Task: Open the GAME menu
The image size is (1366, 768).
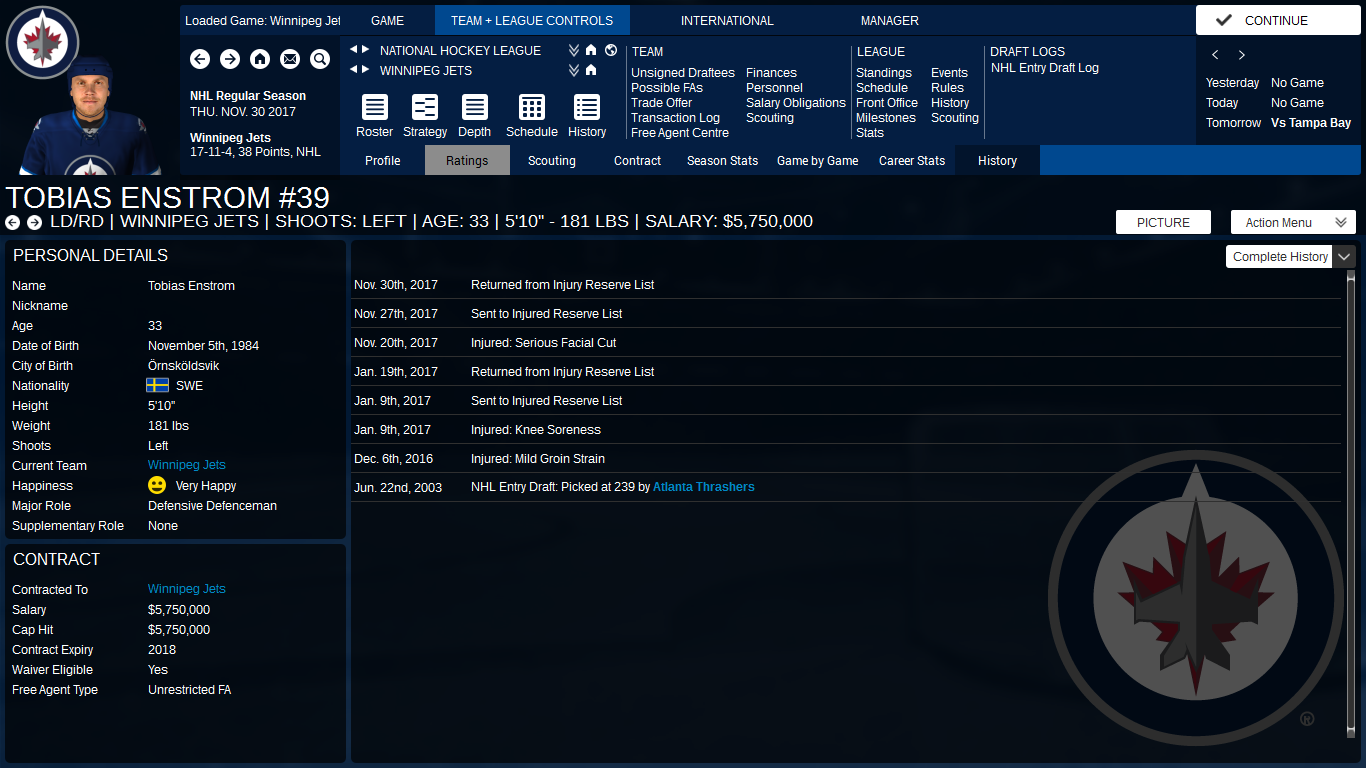Action: 387,20
